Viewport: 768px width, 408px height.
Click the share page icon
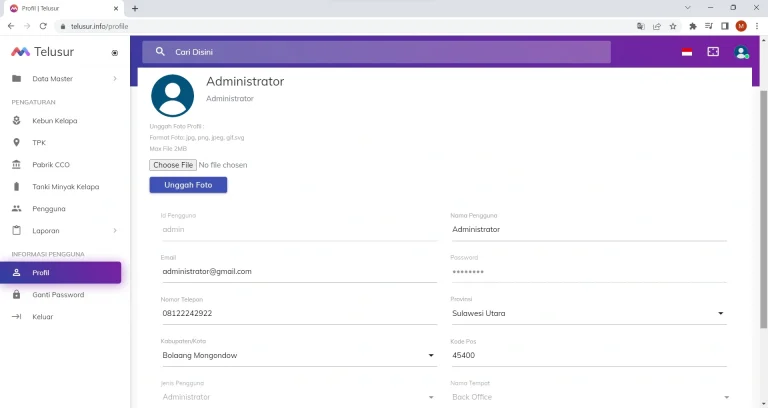(x=657, y=26)
